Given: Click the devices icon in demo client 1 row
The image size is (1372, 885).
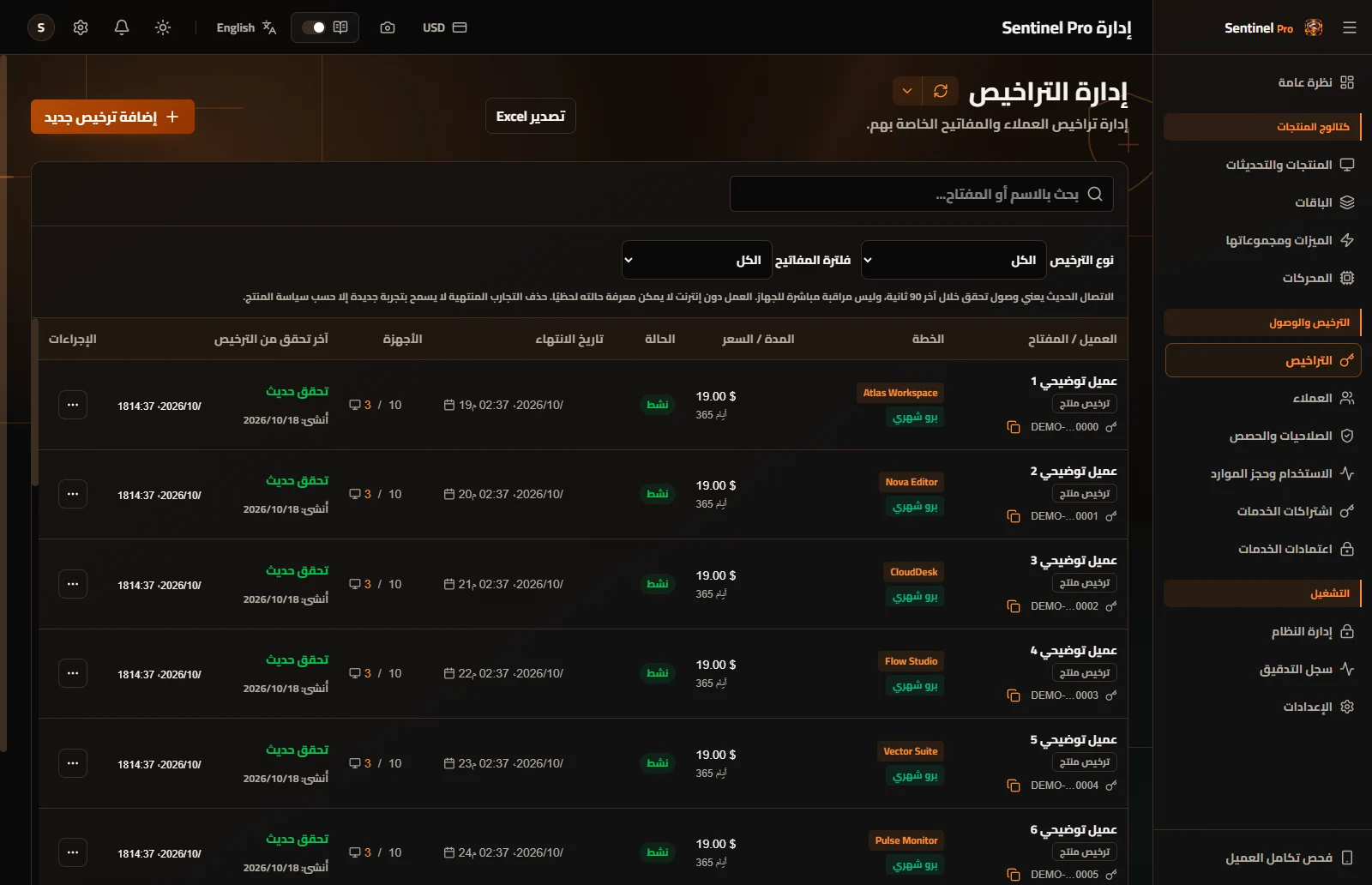Looking at the screenshot, I should point(355,405).
